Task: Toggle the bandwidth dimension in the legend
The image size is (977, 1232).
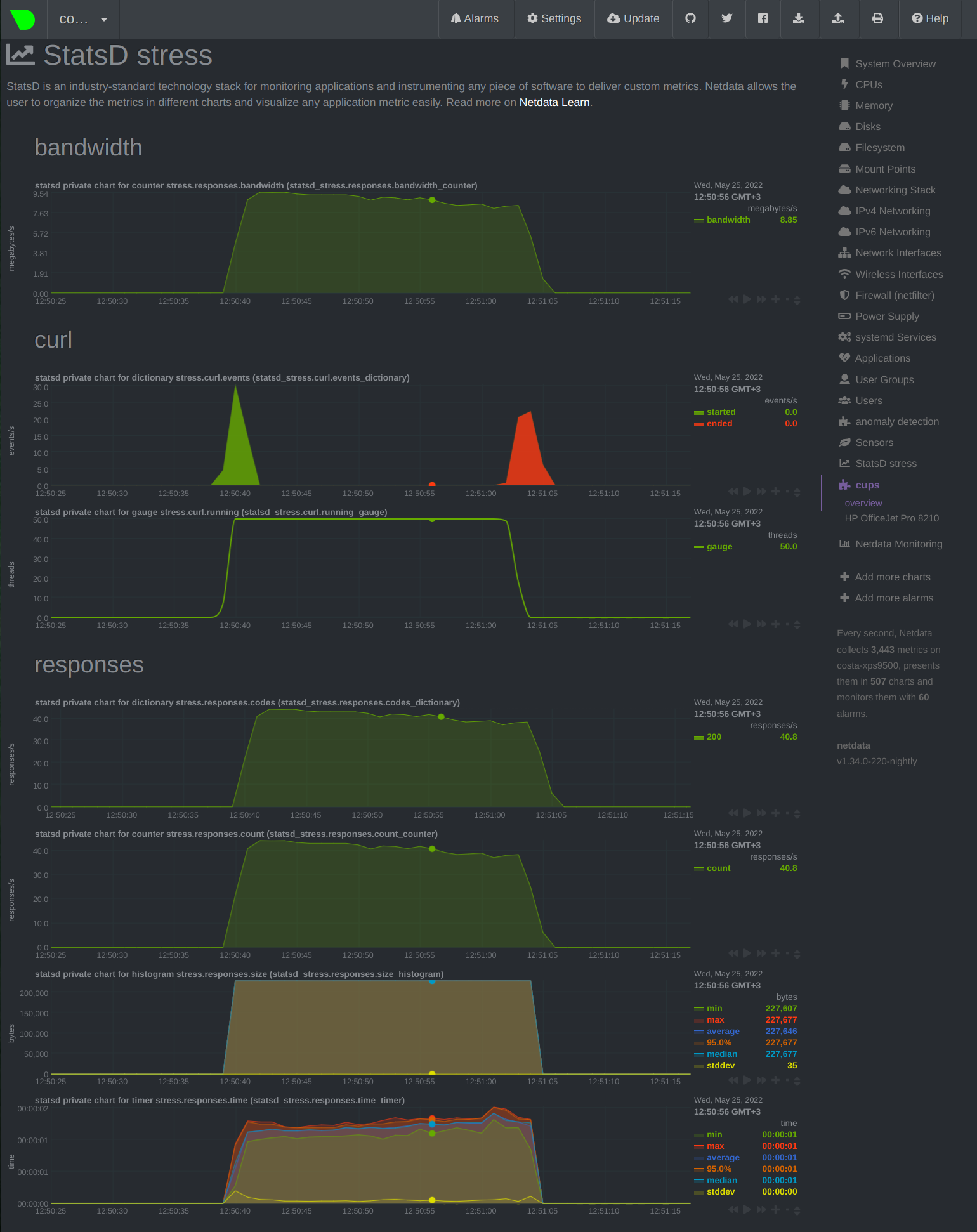Action: pos(728,220)
